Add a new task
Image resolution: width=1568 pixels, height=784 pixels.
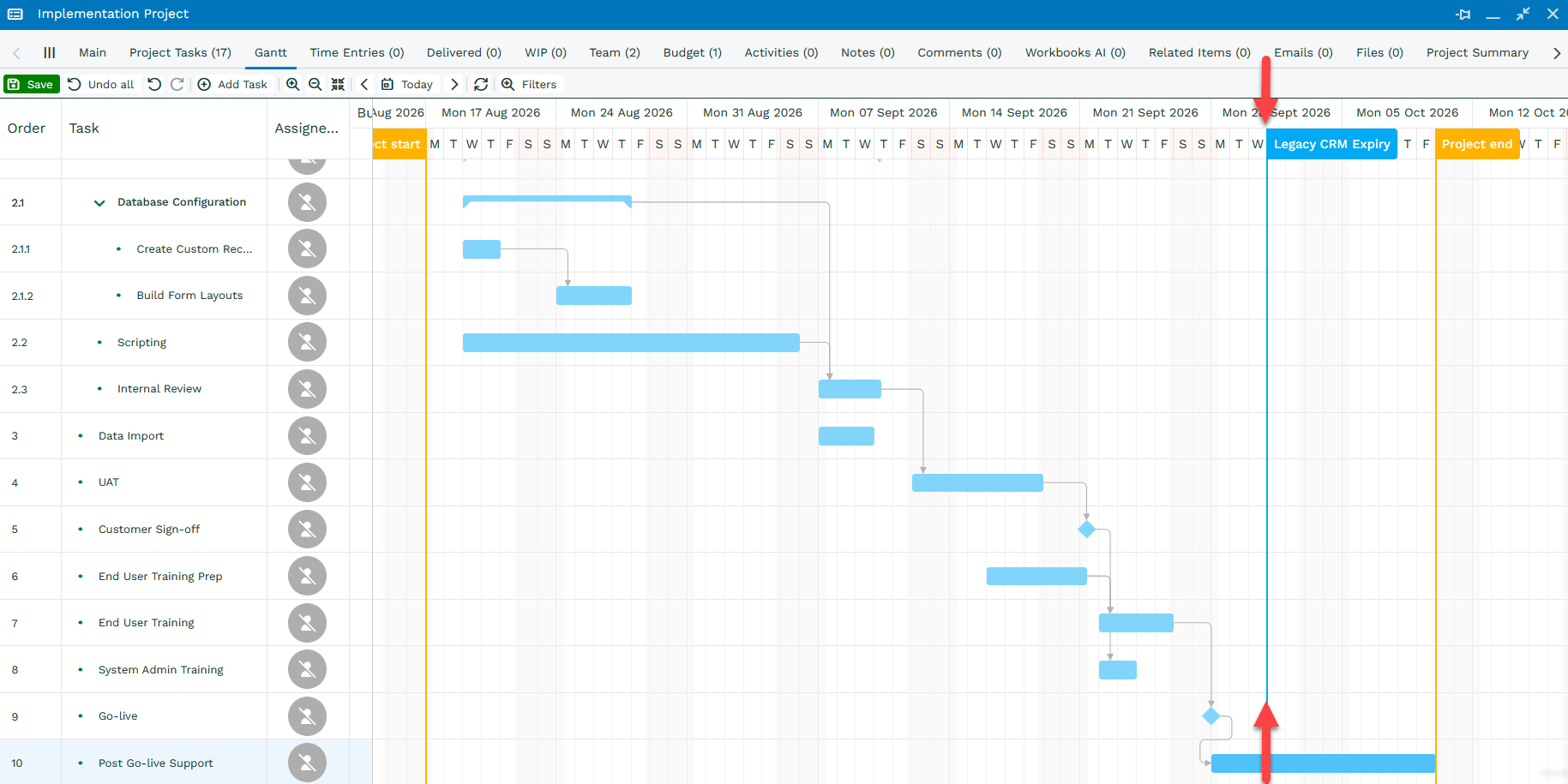233,84
